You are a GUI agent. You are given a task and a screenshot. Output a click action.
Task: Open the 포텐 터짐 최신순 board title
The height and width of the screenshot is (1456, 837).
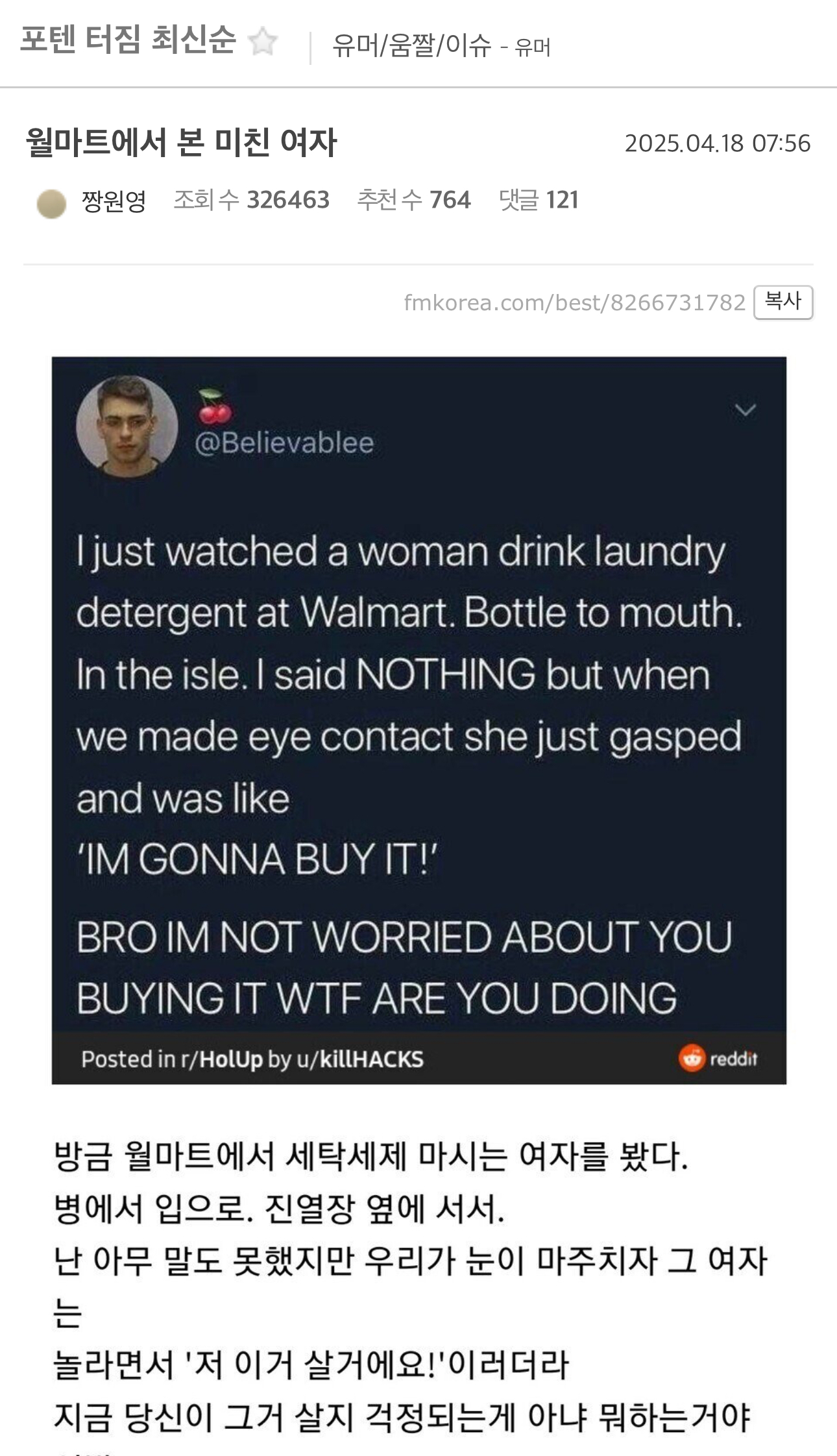point(128,40)
